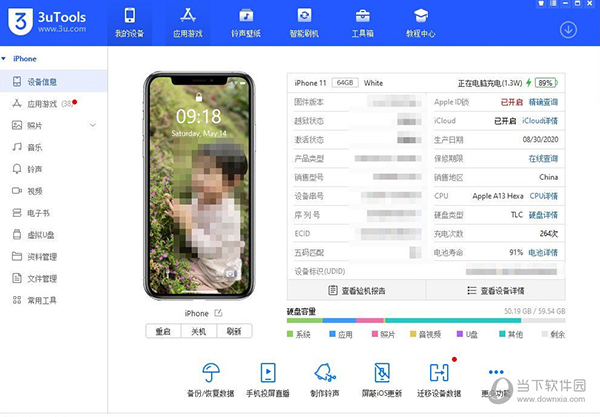Click the 64GB storage badge
Image resolution: width=600 pixels, height=417 pixels.
point(345,83)
